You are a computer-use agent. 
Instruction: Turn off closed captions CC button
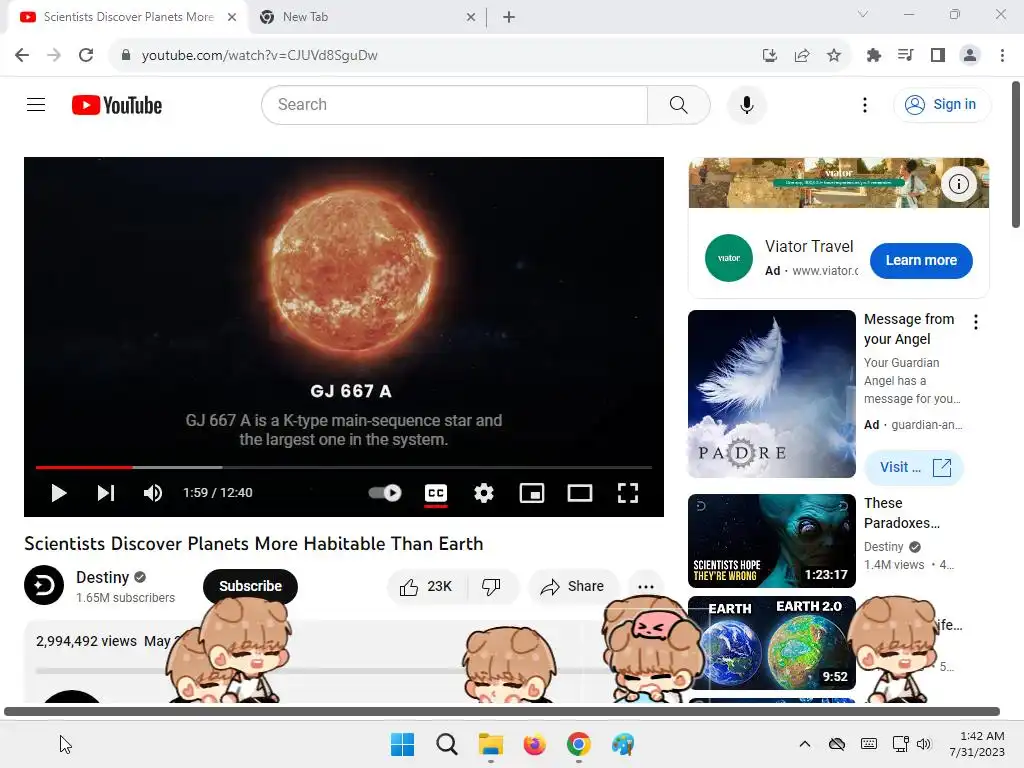pyautogui.click(x=436, y=493)
